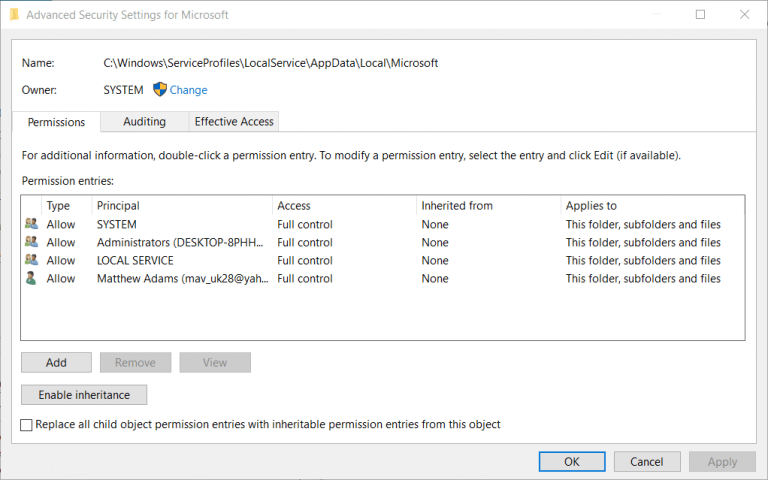
Task: Select the Permissions tab
Action: click(56, 122)
